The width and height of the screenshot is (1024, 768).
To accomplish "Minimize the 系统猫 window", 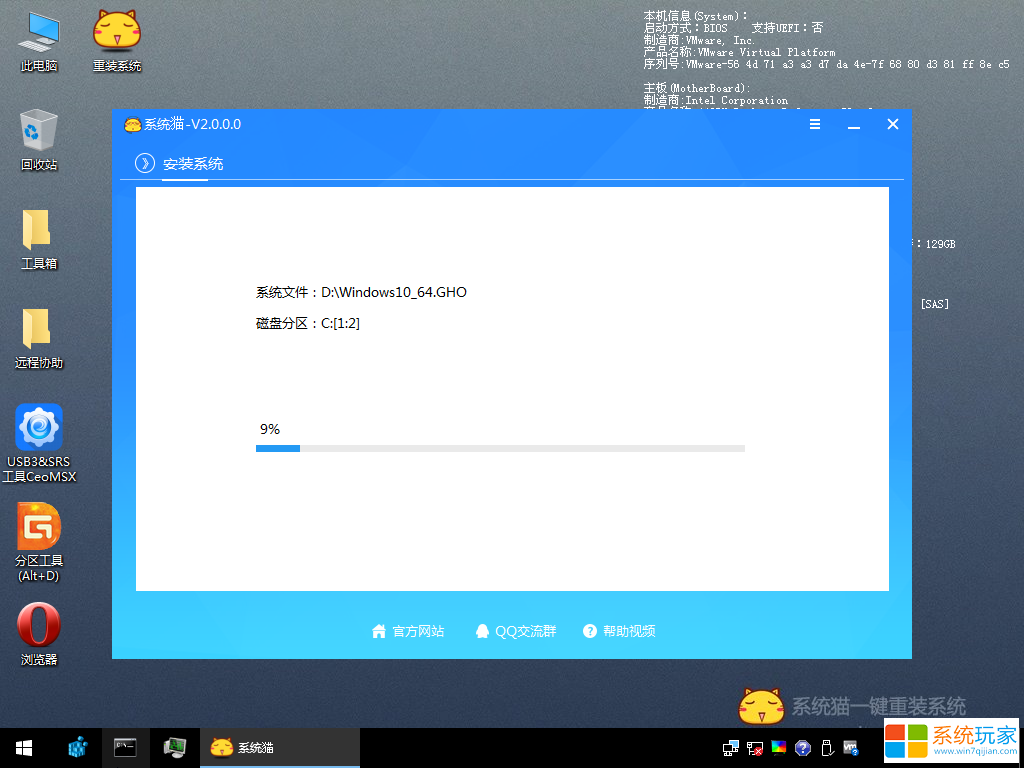I will 854,125.
